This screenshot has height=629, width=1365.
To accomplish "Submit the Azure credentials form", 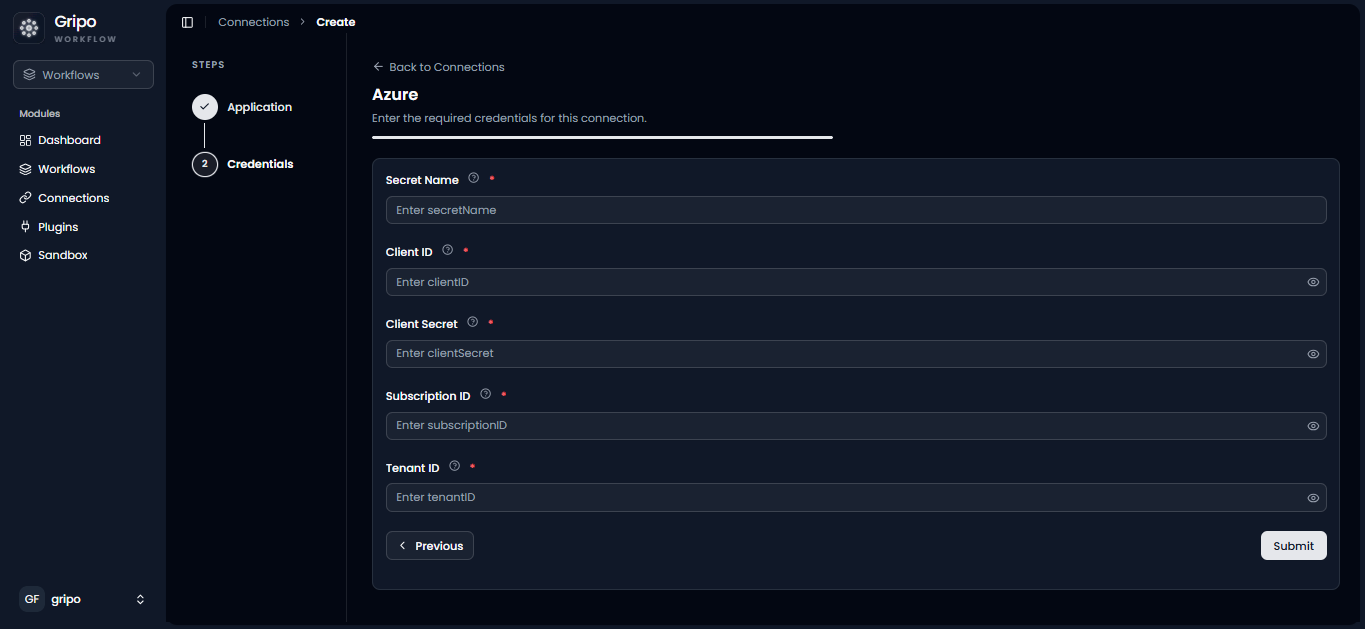I will coord(1293,546).
